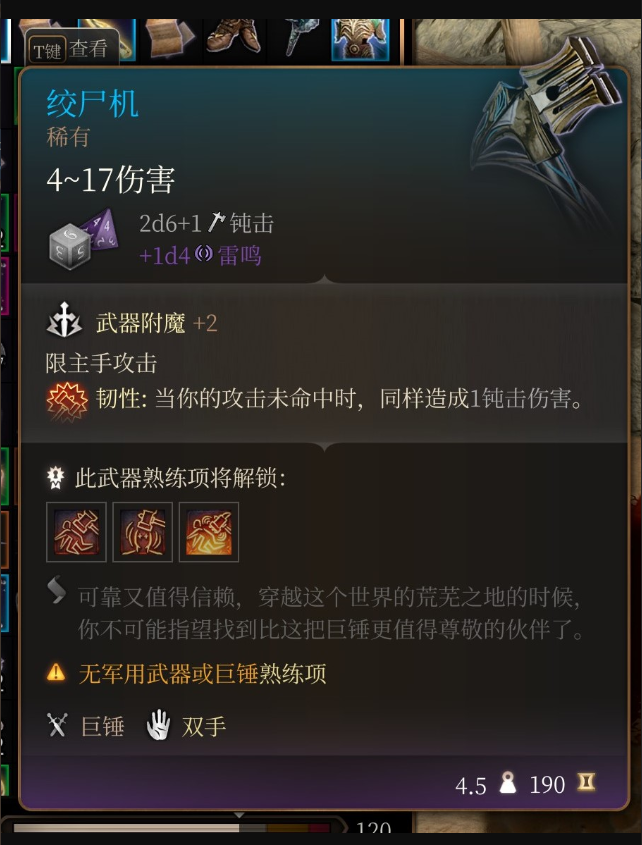Click the weight icon beside 4.5
Screen dimensions: 642x845
tap(507, 783)
